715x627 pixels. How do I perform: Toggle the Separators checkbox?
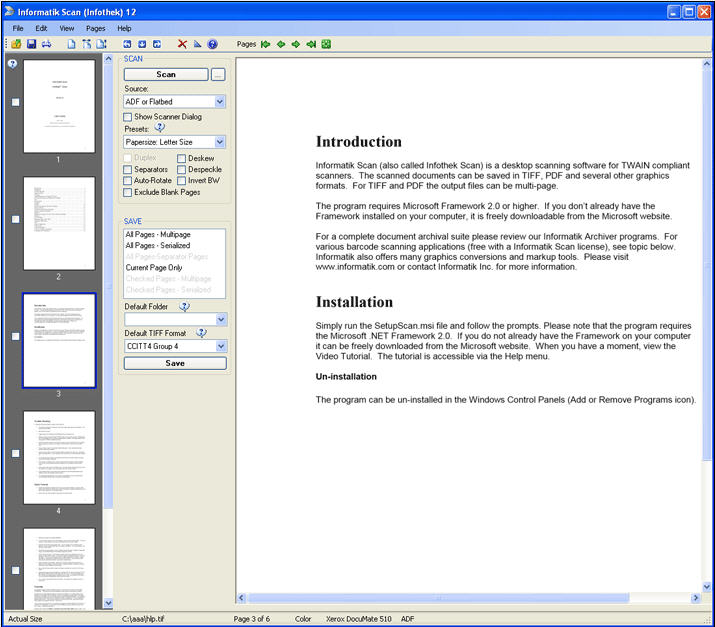(128, 170)
